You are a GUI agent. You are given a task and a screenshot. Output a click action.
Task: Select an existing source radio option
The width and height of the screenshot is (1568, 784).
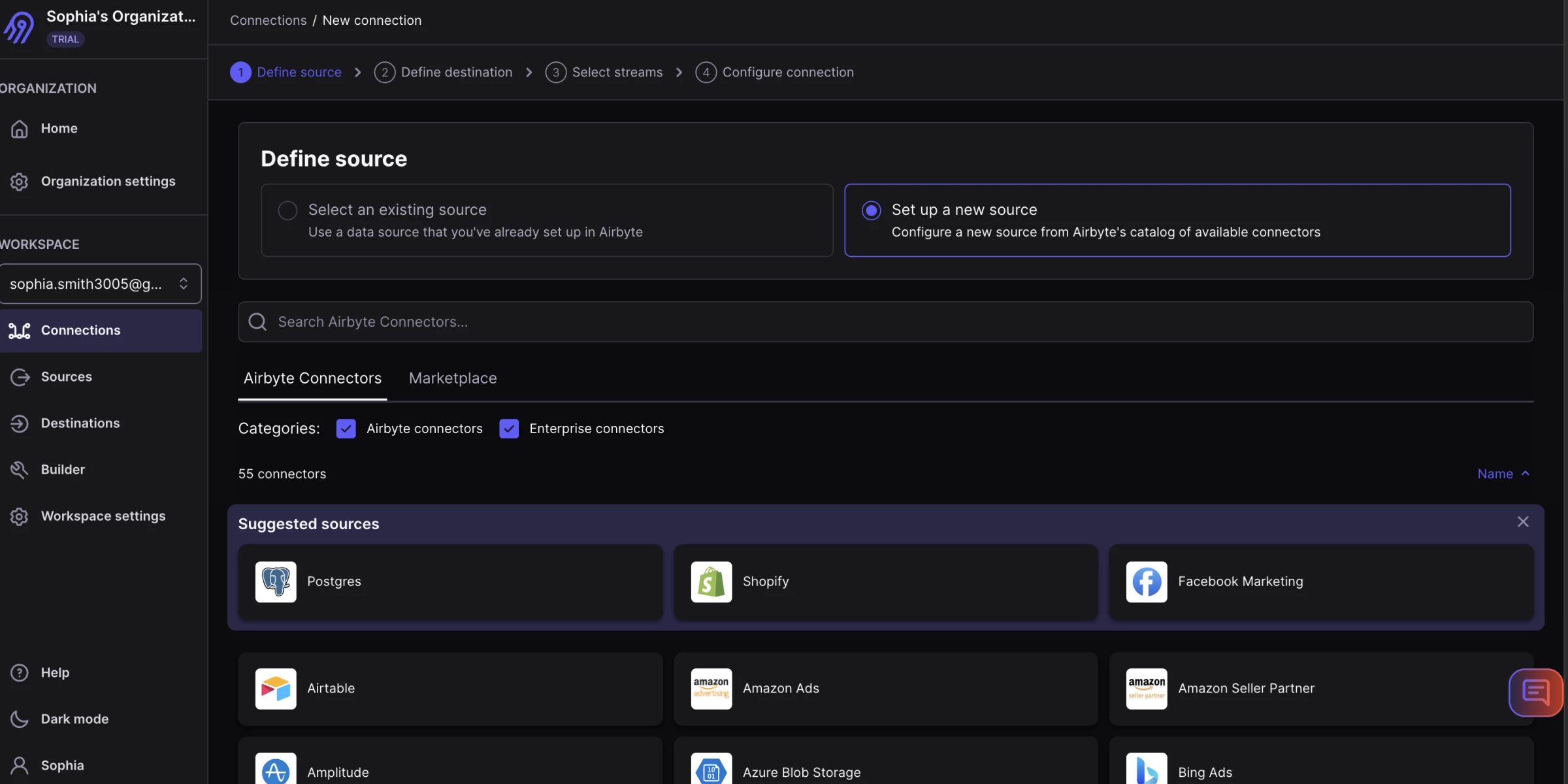287,210
